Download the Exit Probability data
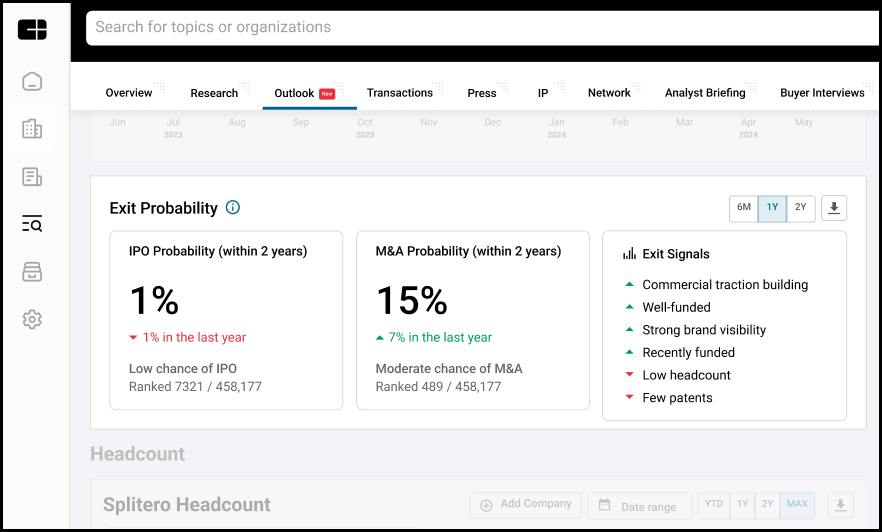 (834, 209)
